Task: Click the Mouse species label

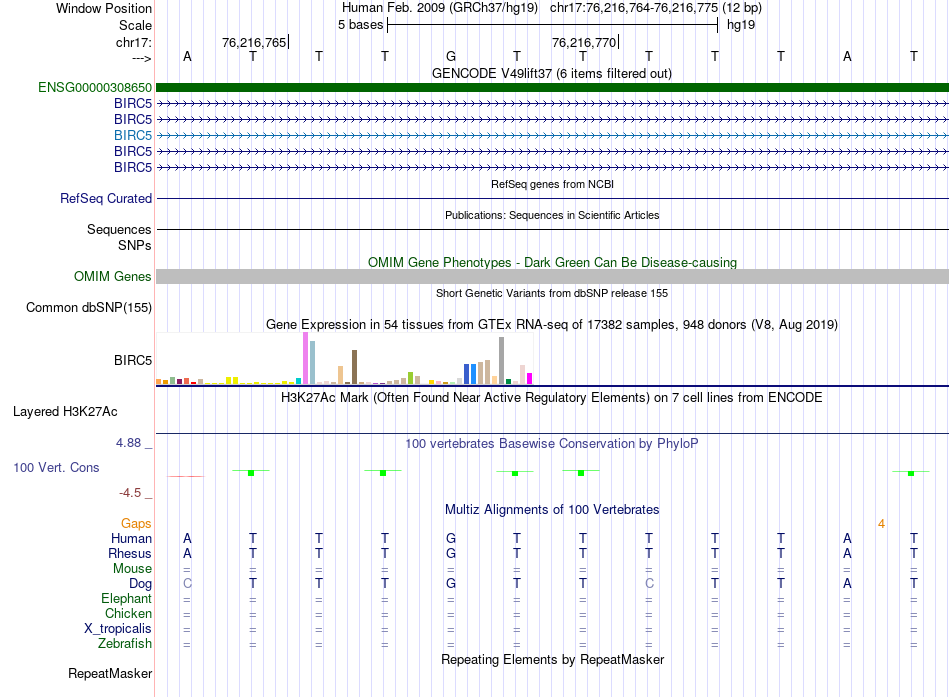Action: pos(133,569)
